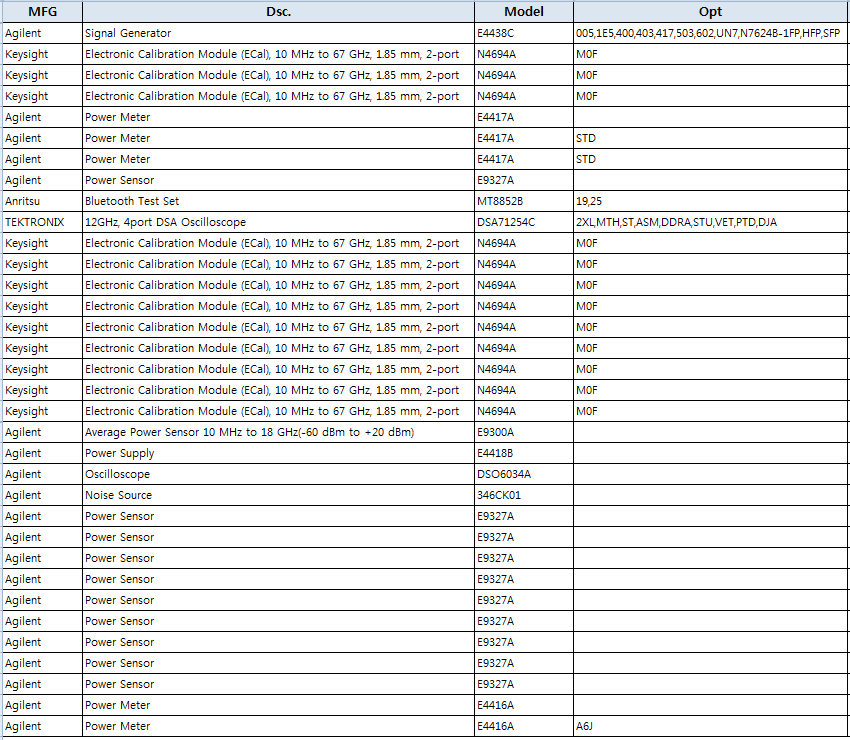Select the E9300A model cell
This screenshot has height=740, width=850.
tap(524, 432)
